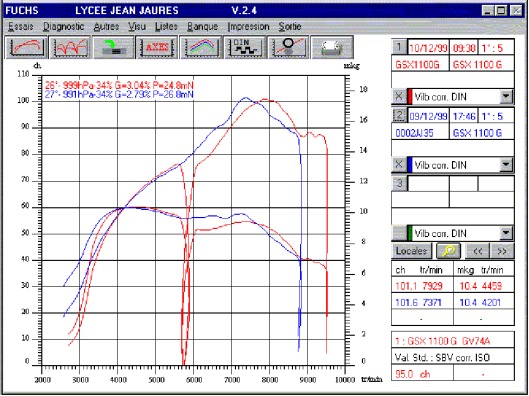Click the Locales button
This screenshot has width=529, height=396.
[x=412, y=251]
